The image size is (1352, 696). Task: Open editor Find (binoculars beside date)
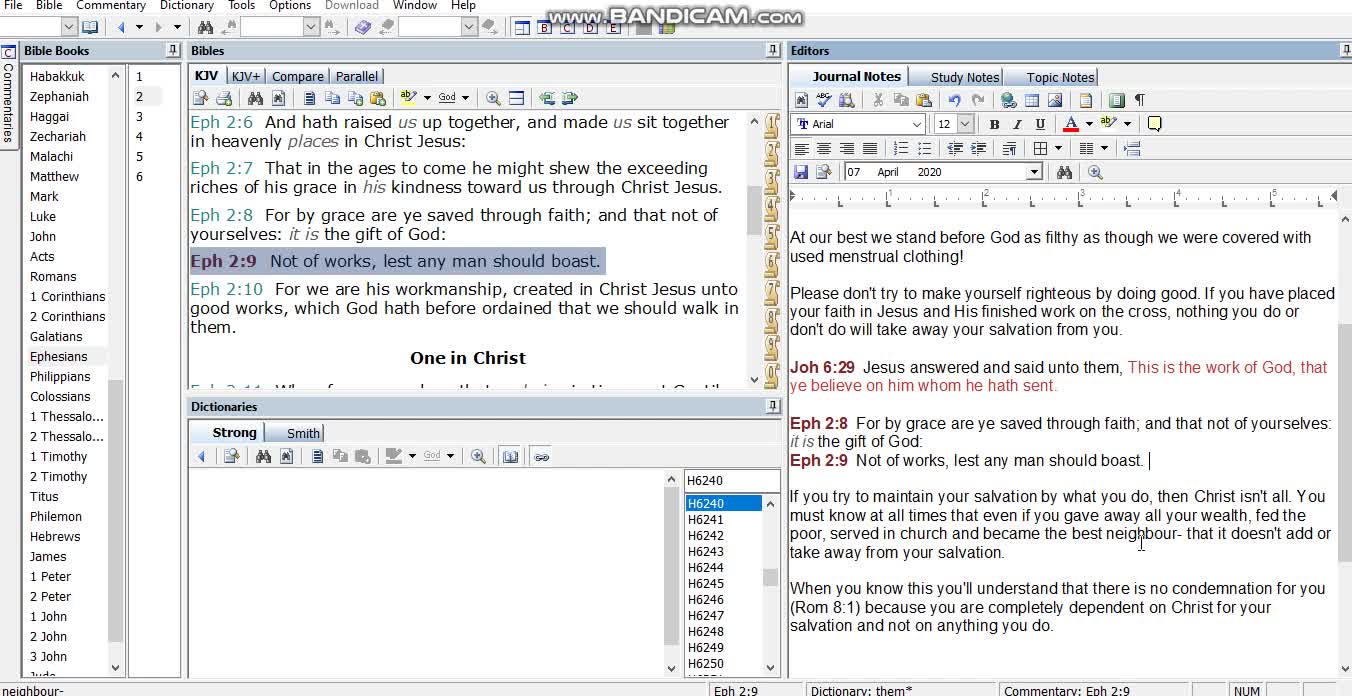click(1064, 172)
